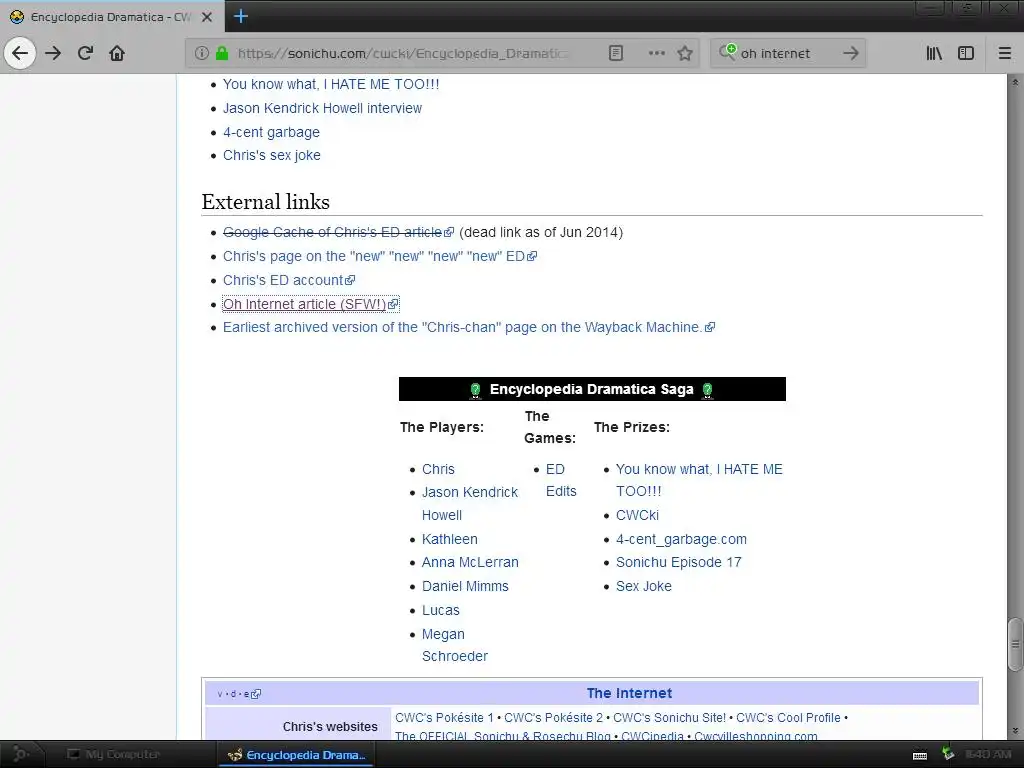Open the Library bookshelf icon
Image resolution: width=1024 pixels, height=768 pixels.
point(934,53)
